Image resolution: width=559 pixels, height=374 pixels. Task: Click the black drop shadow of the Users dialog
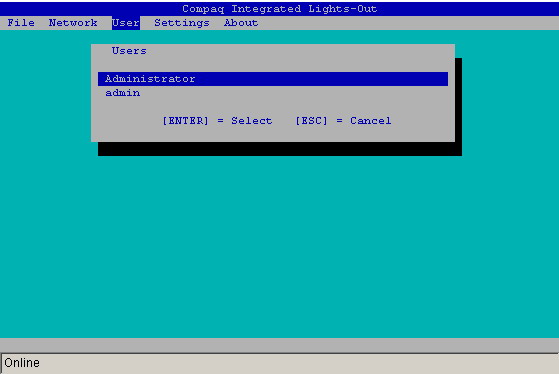tap(280, 149)
